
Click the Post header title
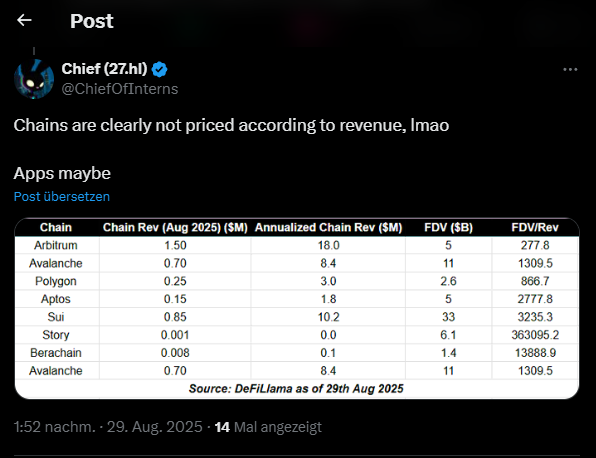(x=92, y=21)
